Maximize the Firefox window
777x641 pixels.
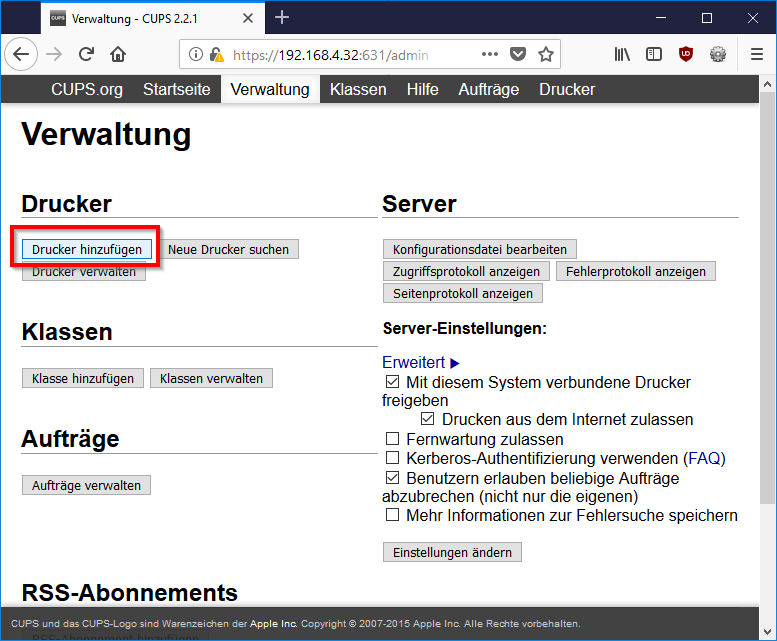[707, 18]
